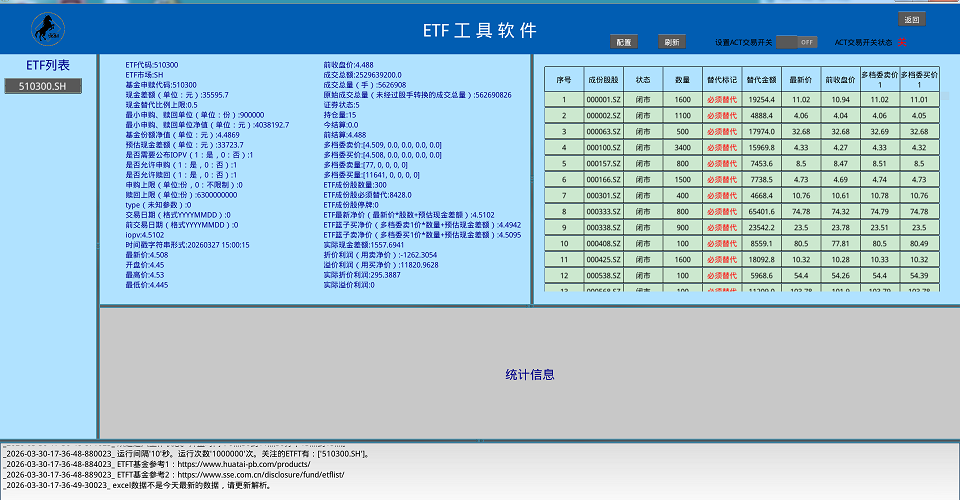This screenshot has width=960, height=500.
Task: Click 必须替代 in the 000001.SZ row
Action: tap(722, 100)
